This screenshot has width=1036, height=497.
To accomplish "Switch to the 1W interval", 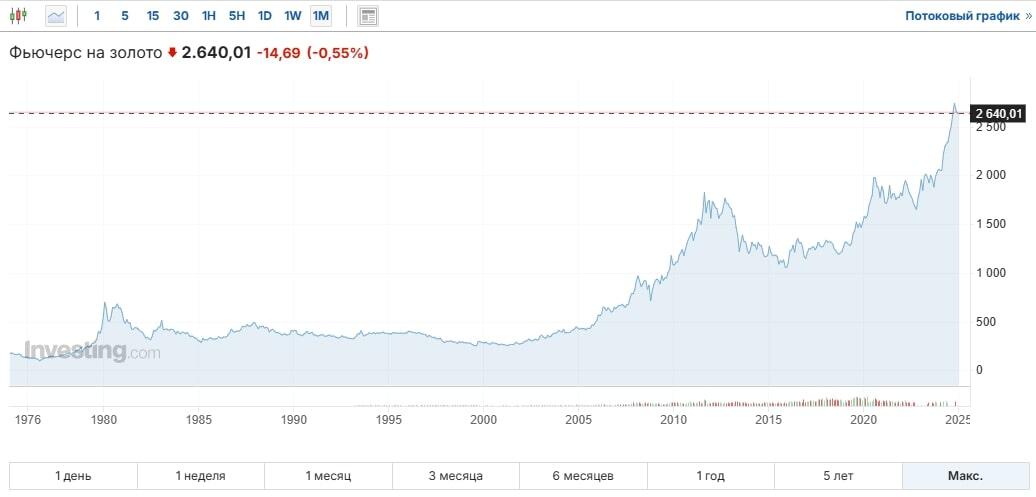I will (x=292, y=16).
